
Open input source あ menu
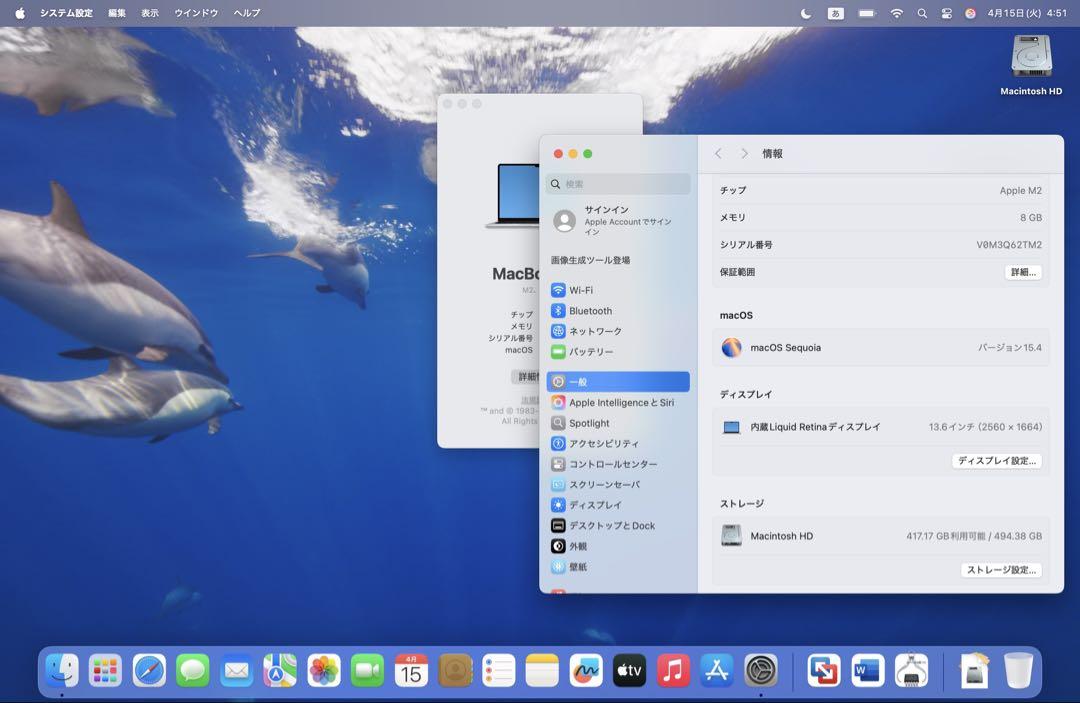coord(835,13)
